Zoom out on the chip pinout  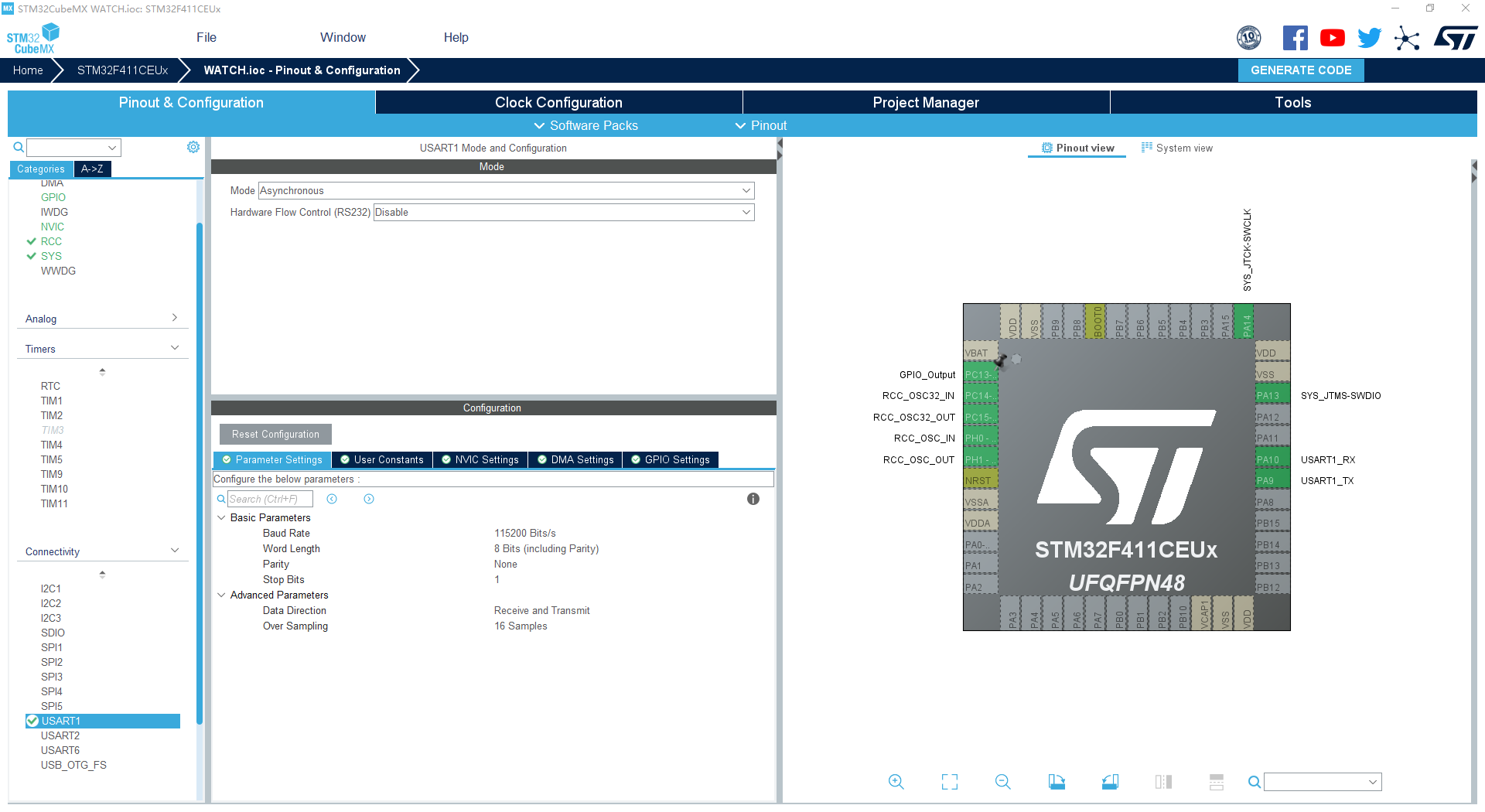click(1002, 782)
